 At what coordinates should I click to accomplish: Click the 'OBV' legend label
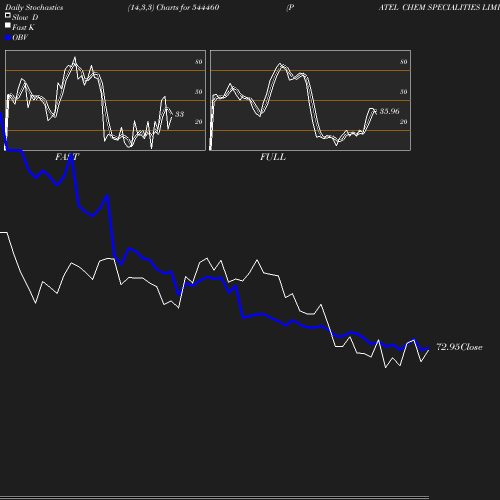pyautogui.click(x=20, y=37)
